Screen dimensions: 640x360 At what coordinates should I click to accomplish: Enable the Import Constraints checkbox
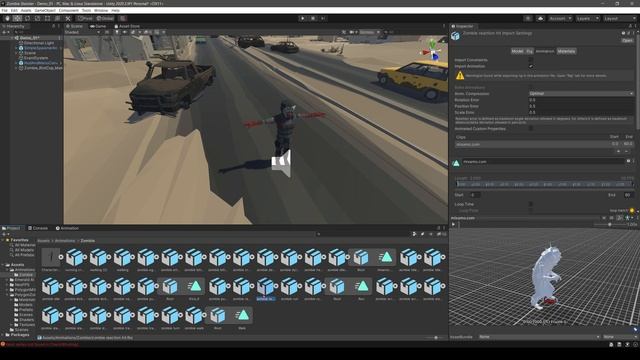click(531, 60)
